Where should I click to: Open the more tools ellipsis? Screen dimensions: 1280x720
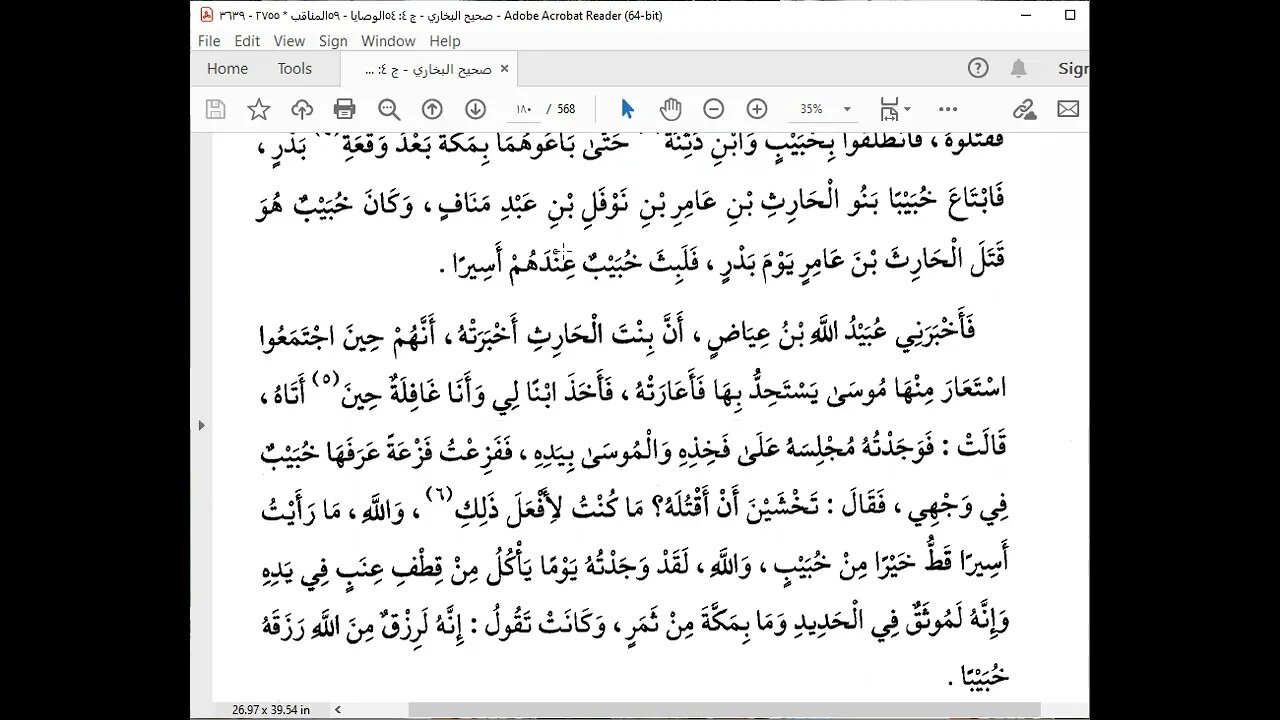coord(948,109)
